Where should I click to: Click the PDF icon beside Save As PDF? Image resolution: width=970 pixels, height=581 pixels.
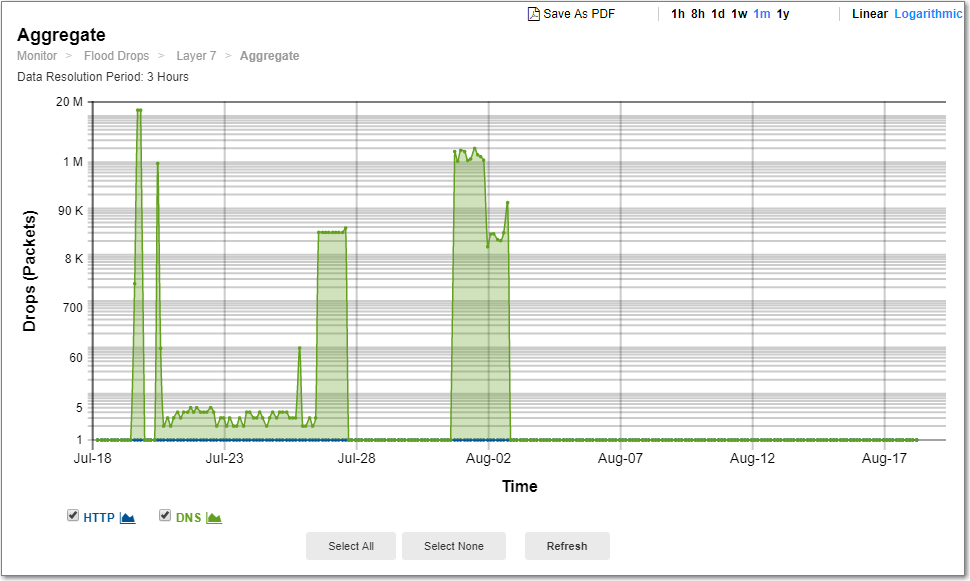point(531,14)
